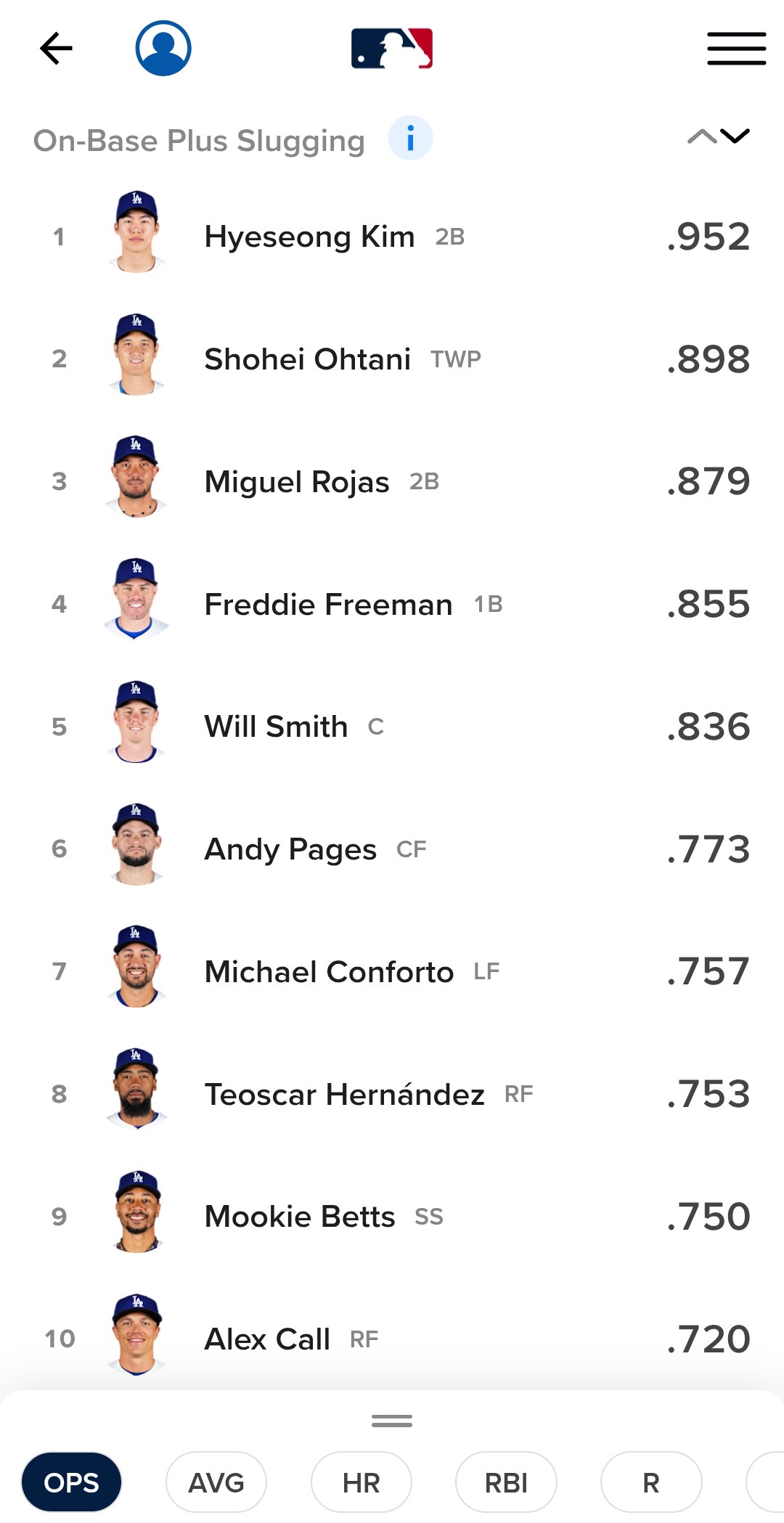Tap Shohei Ohtani's headshot
Screen dimensions: 784x1523
(x=136, y=356)
